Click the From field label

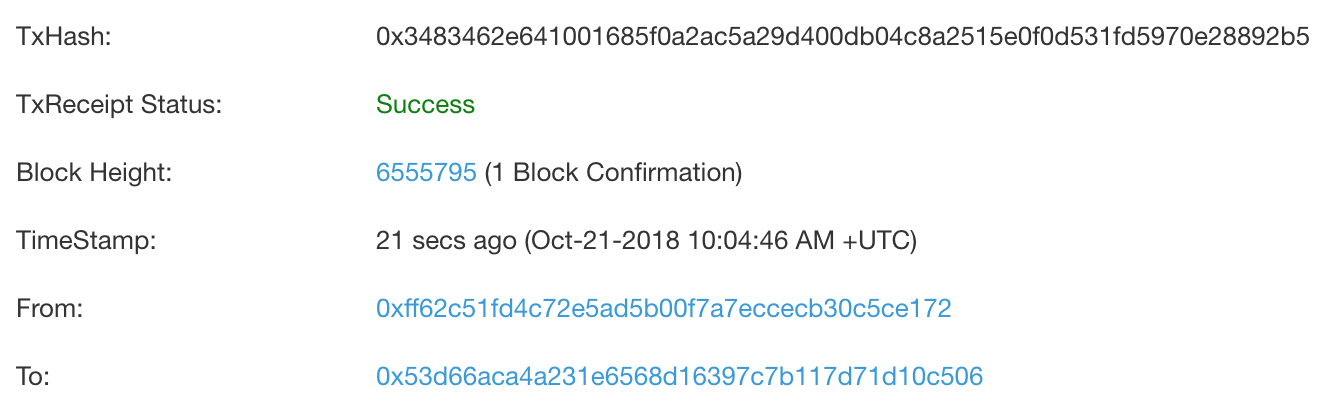49,309
